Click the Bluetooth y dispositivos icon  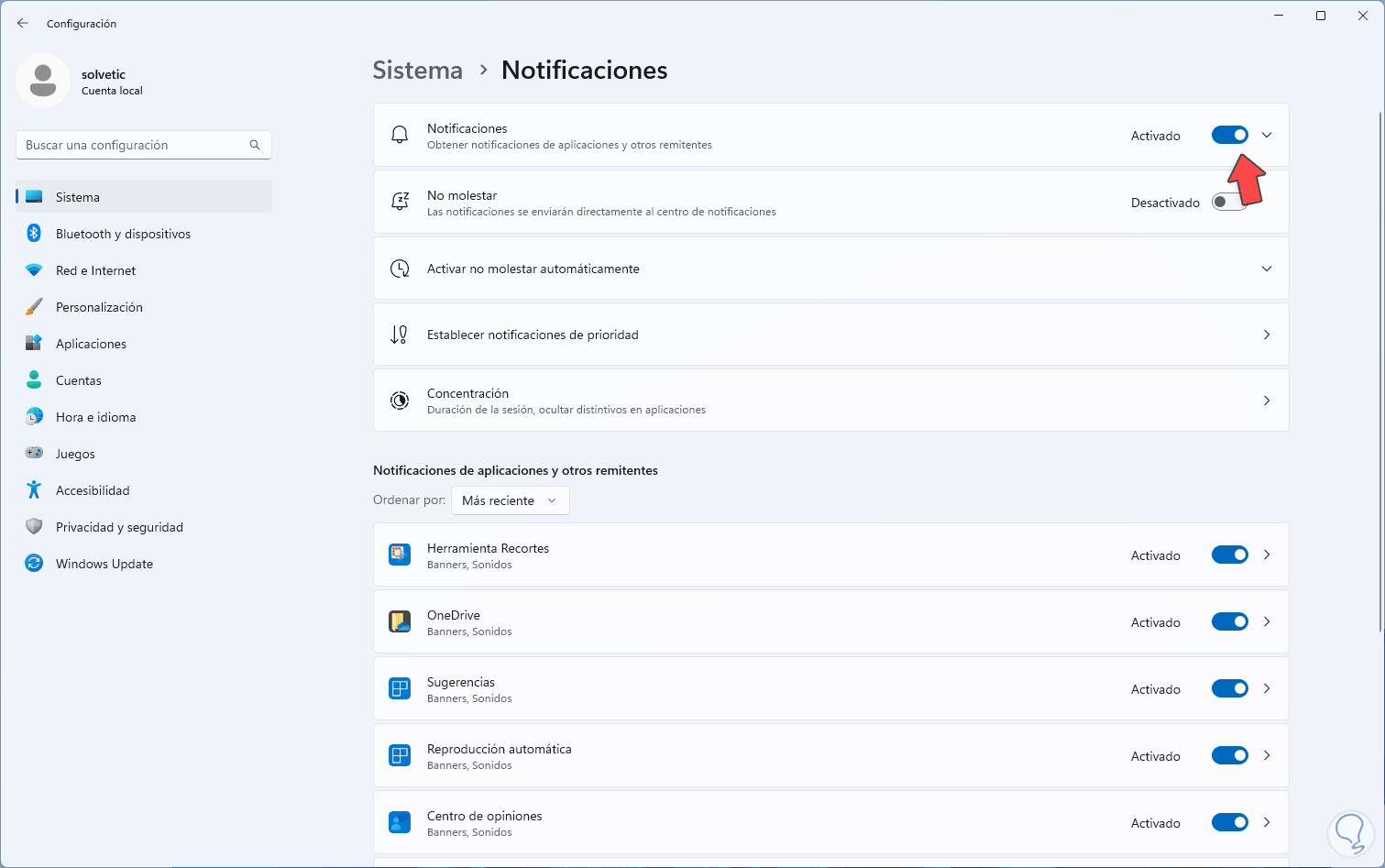point(34,234)
